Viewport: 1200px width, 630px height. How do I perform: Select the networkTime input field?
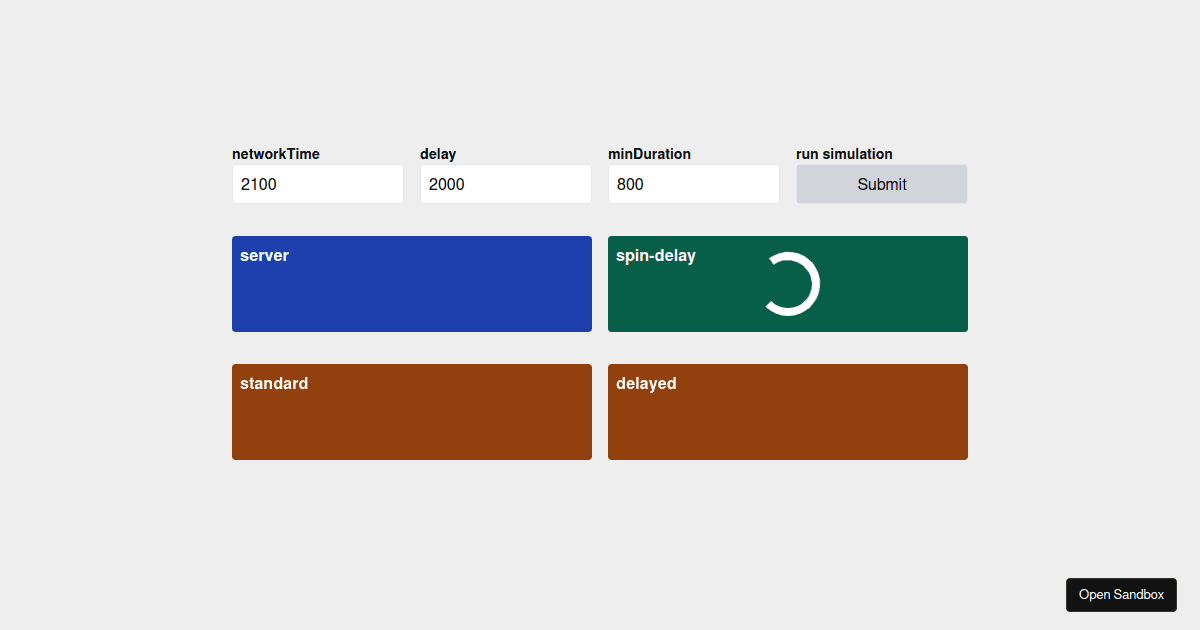[x=317, y=184]
